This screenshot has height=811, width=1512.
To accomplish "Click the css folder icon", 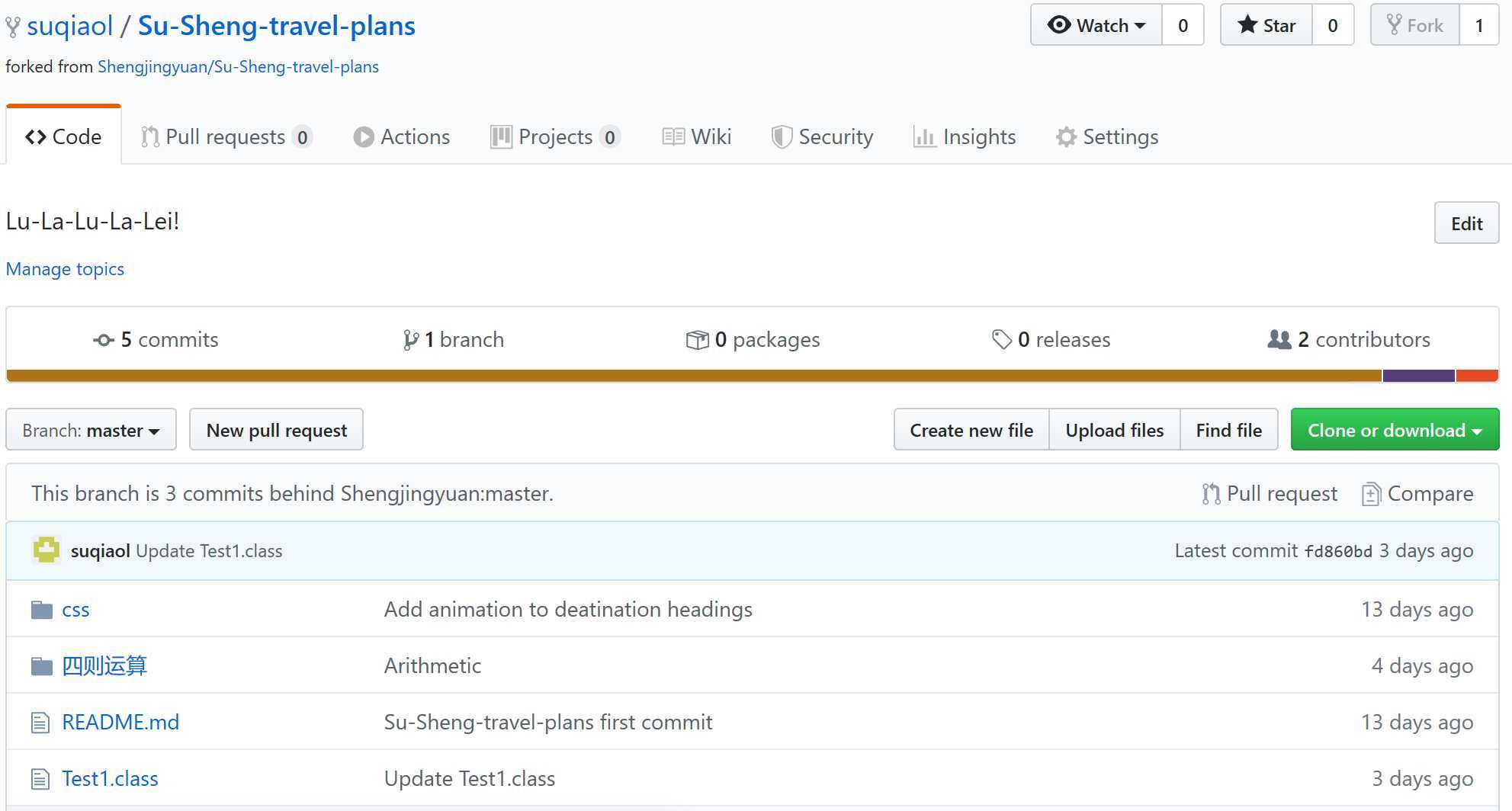I will pos(41,610).
